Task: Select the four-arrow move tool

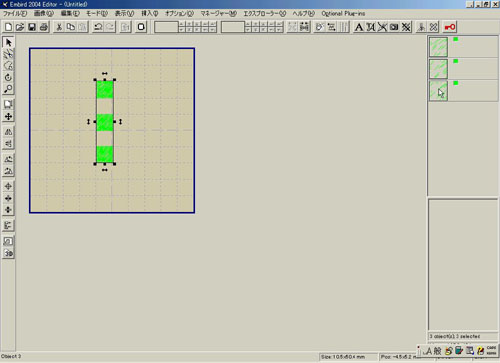Action: pyautogui.click(x=8, y=116)
